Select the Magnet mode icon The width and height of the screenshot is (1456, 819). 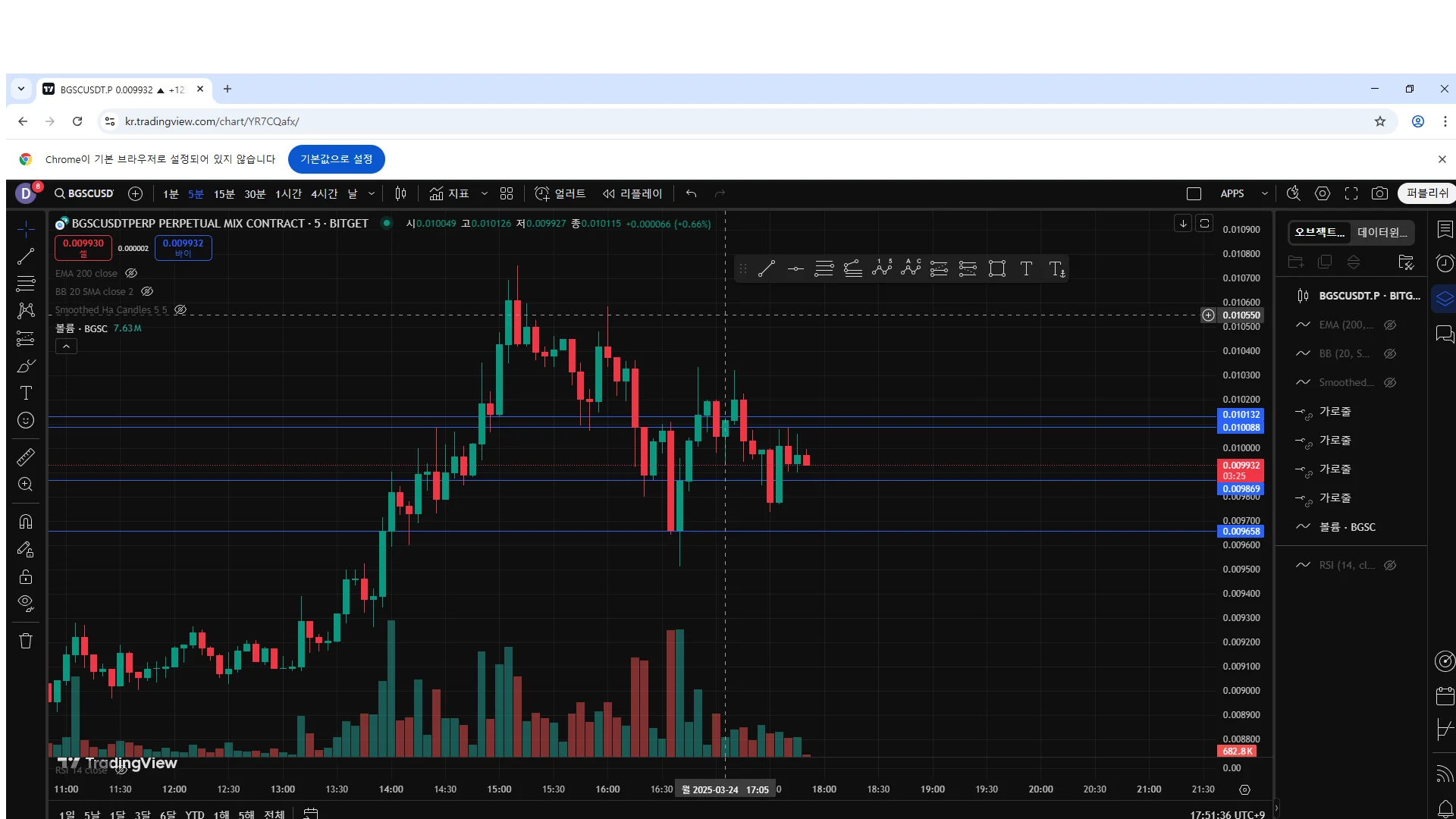(26, 522)
